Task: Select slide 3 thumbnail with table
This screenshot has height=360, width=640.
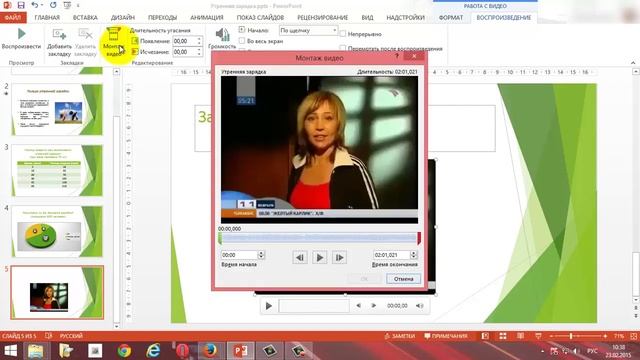Action: coord(57,171)
